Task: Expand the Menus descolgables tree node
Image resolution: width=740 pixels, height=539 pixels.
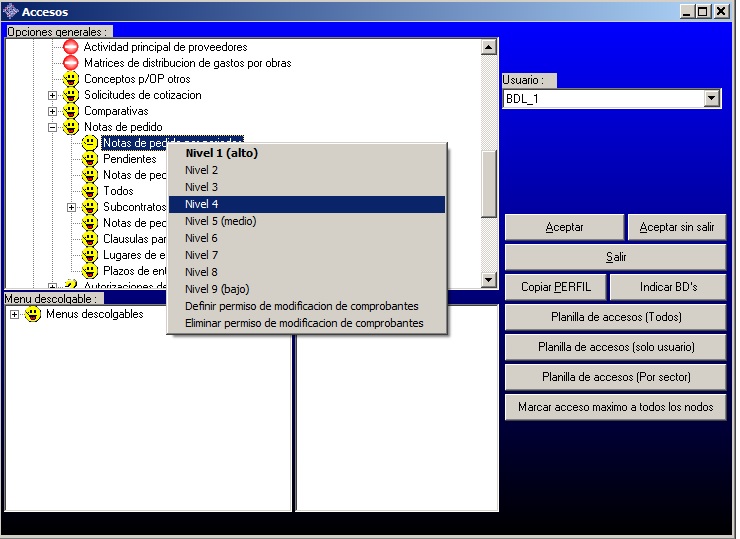Action: pos(14,314)
